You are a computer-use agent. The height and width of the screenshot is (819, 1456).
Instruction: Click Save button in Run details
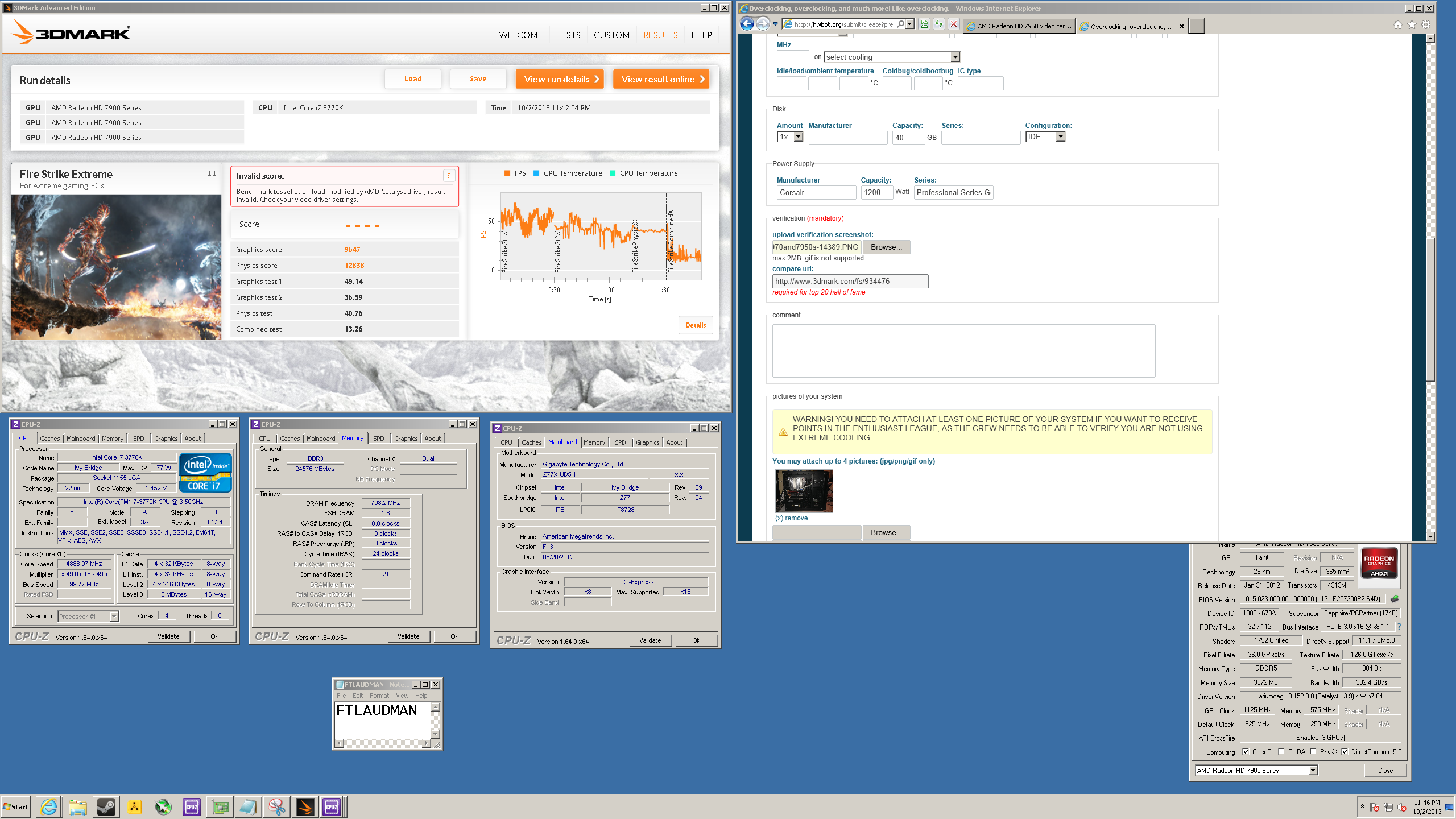(478, 79)
